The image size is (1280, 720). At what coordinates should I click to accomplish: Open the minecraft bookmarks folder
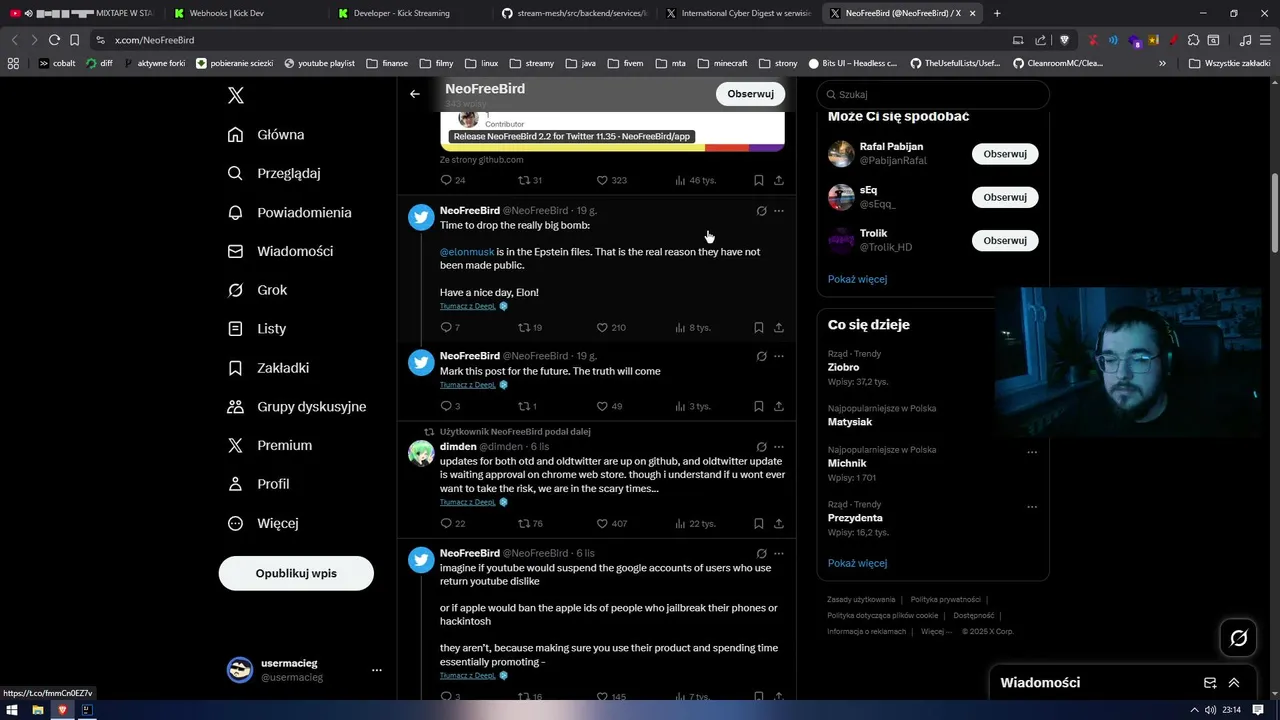coord(723,63)
